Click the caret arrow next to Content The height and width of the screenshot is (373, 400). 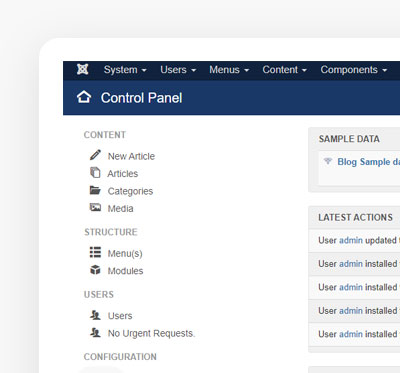pyautogui.click(x=304, y=71)
